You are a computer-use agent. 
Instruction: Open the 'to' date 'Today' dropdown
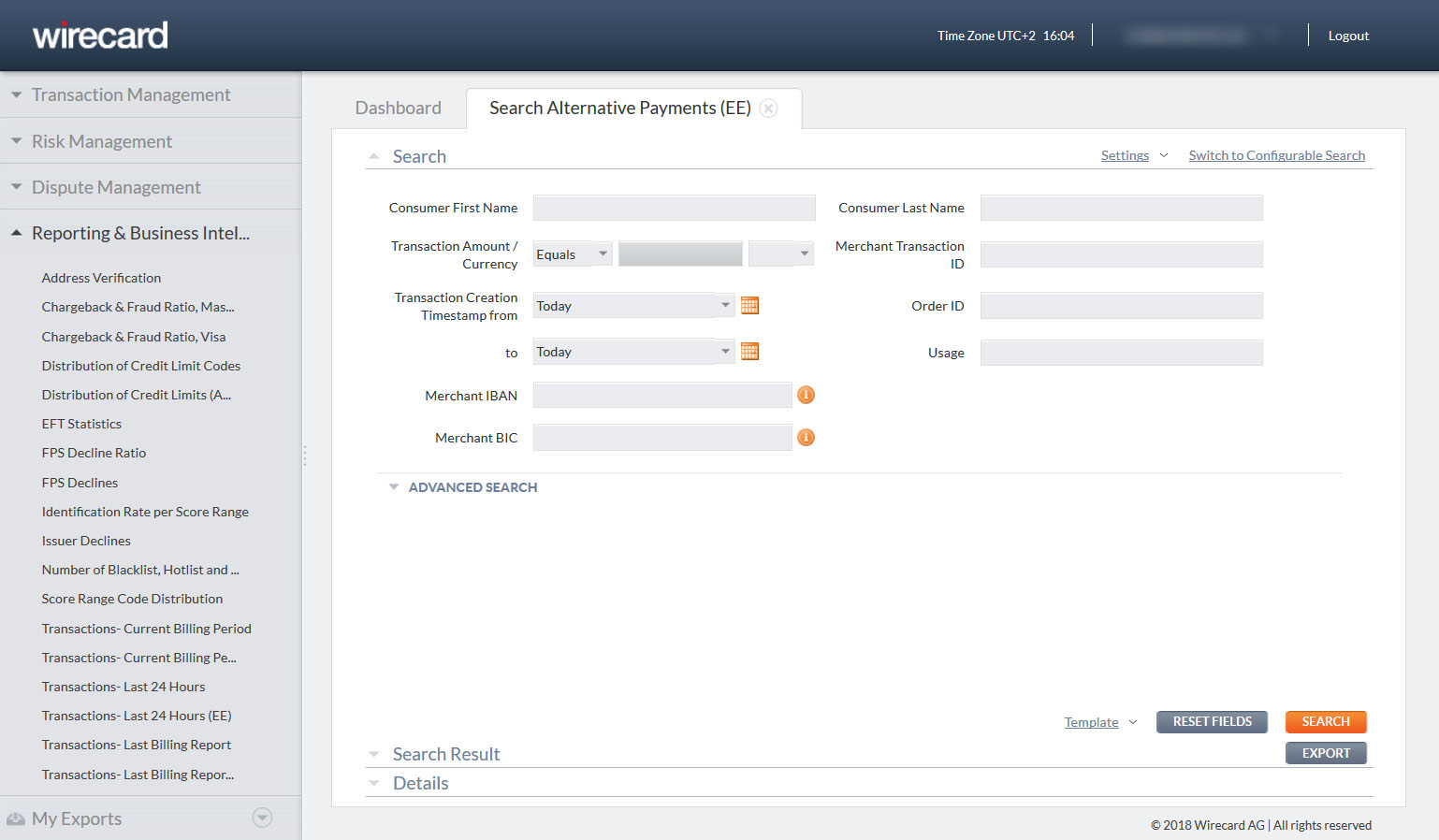point(633,351)
